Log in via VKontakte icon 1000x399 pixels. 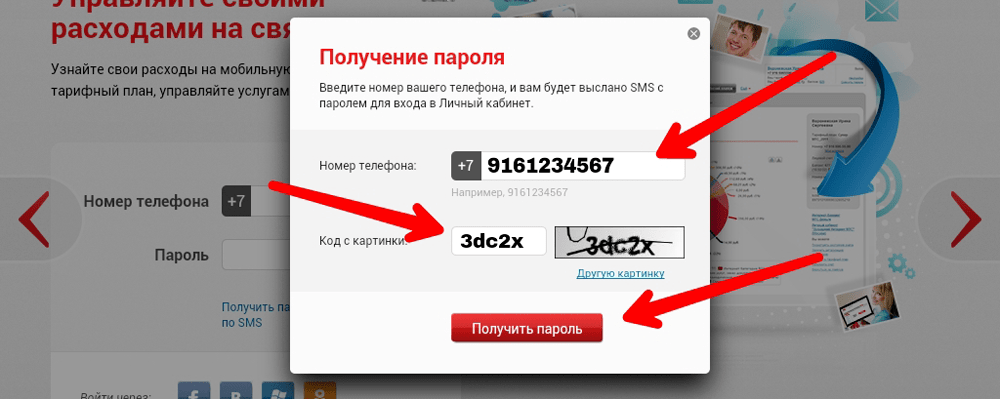[236, 390]
